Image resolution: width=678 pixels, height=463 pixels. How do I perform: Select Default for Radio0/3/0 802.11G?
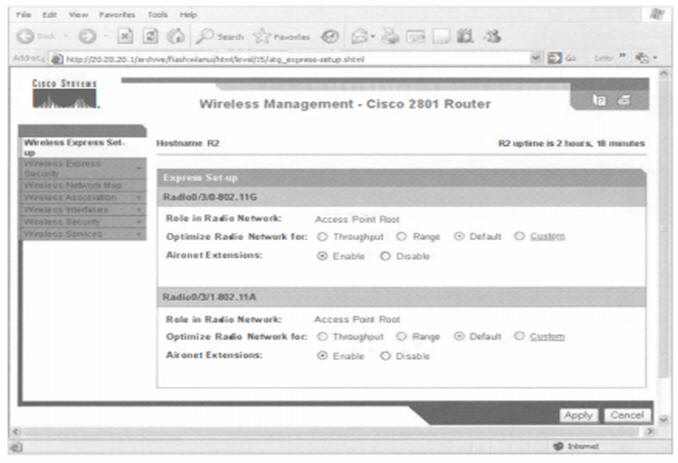(x=459, y=236)
